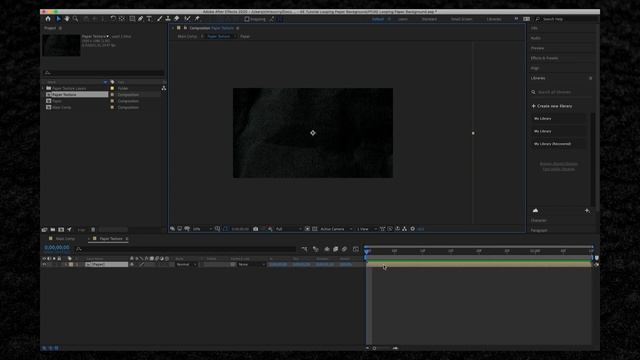
Task: Open the resolution Full dropdown
Action: click(x=289, y=229)
